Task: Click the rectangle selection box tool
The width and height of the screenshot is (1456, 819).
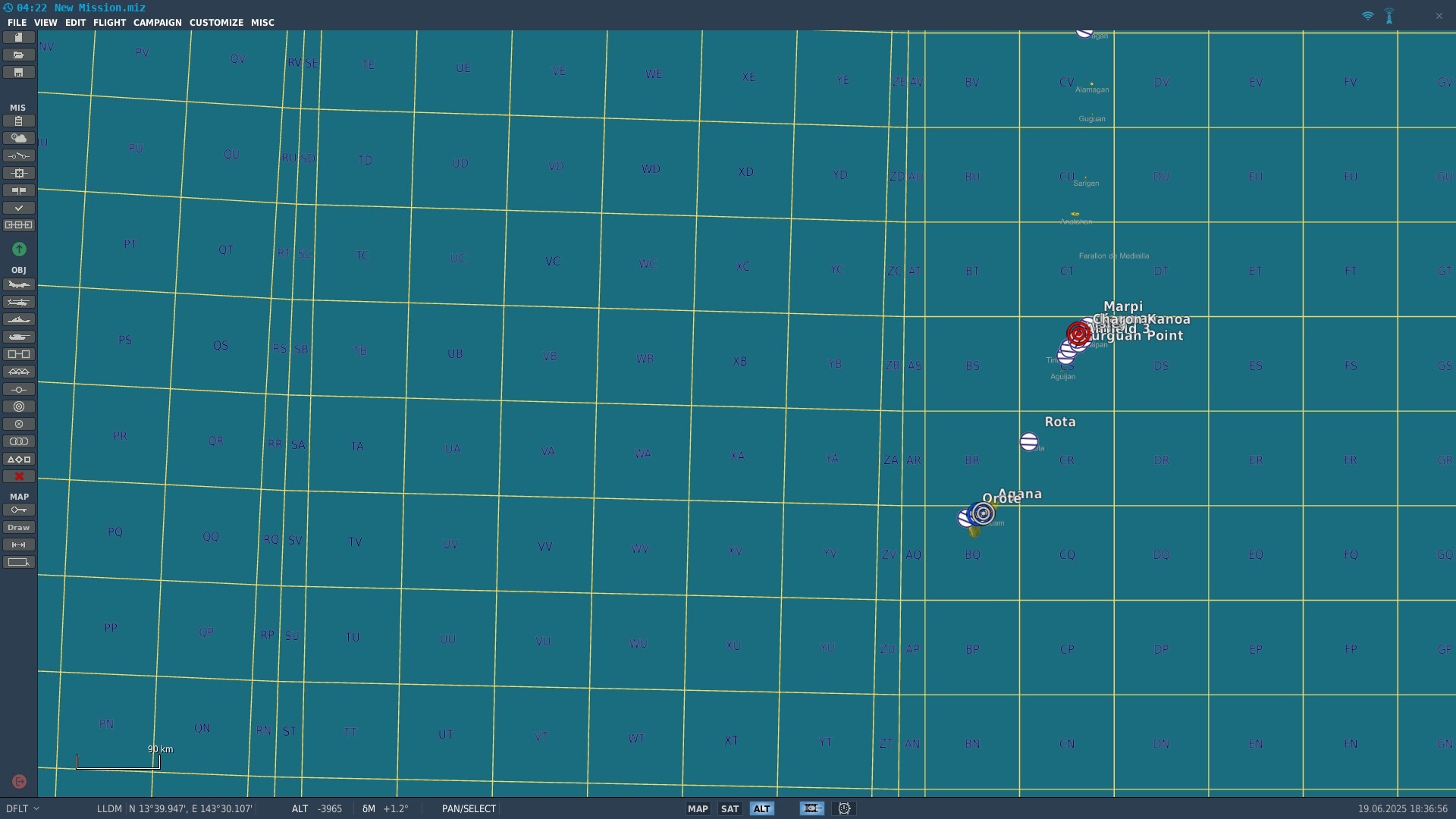Action: point(19,562)
